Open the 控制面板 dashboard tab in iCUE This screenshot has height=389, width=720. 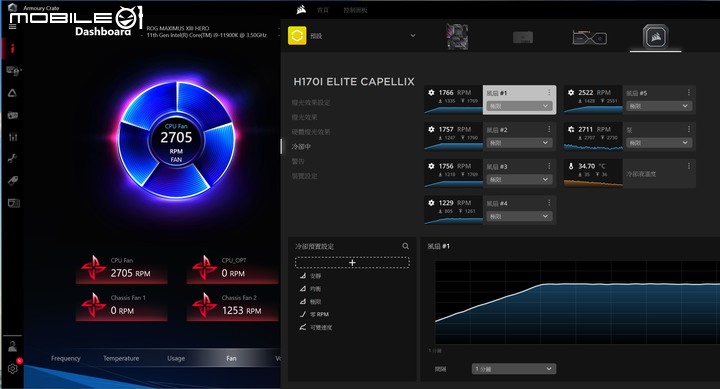click(355, 10)
